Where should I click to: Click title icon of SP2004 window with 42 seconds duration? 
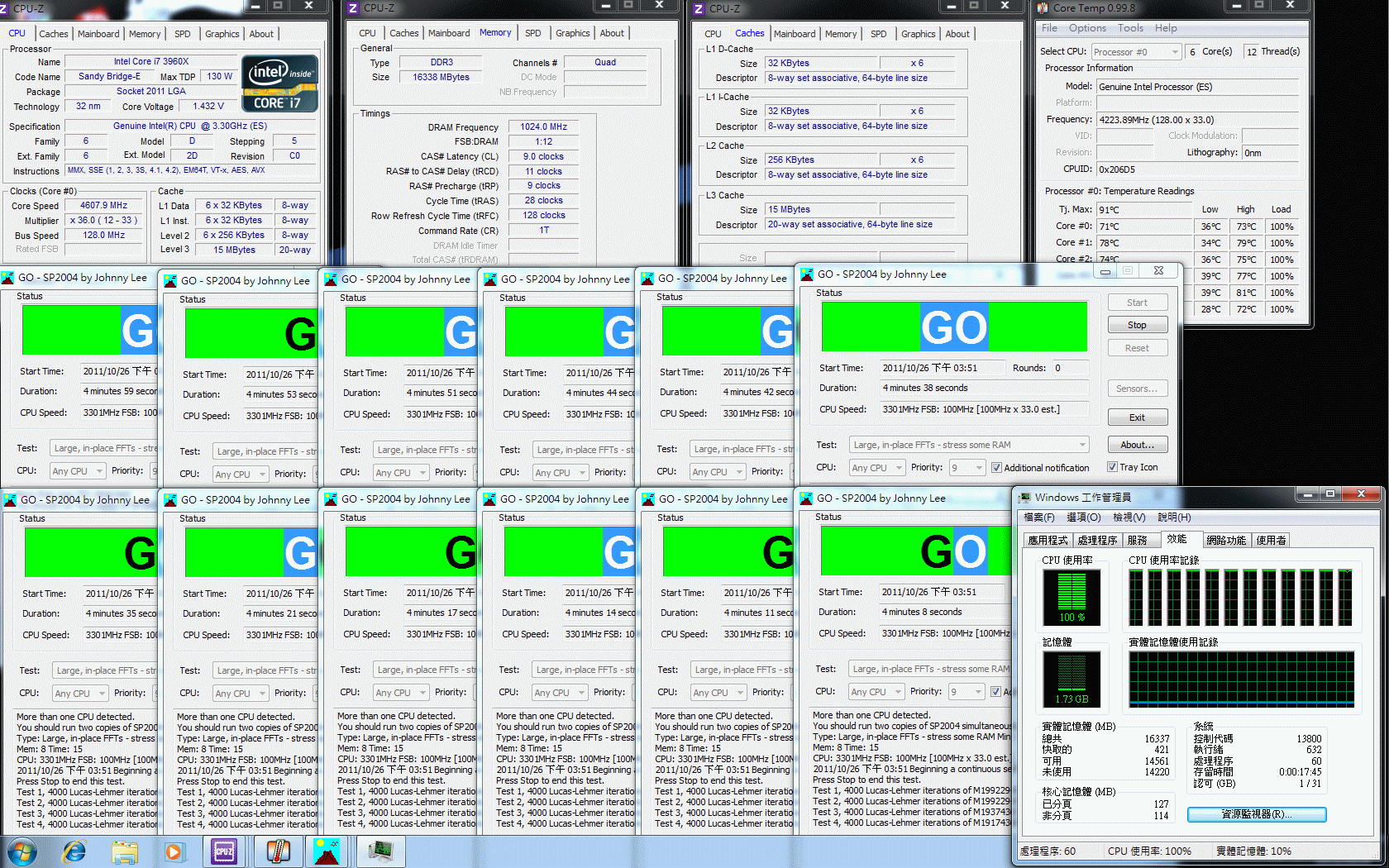tap(649, 279)
